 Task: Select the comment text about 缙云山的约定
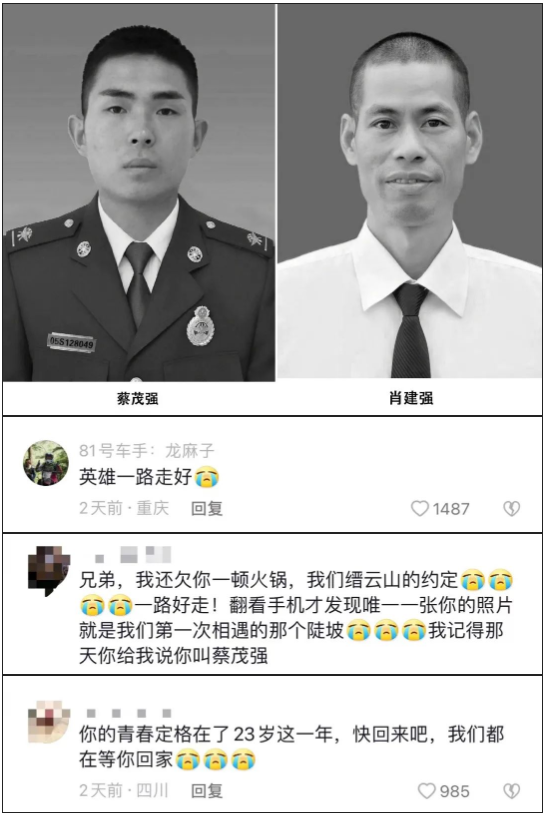coord(296,617)
